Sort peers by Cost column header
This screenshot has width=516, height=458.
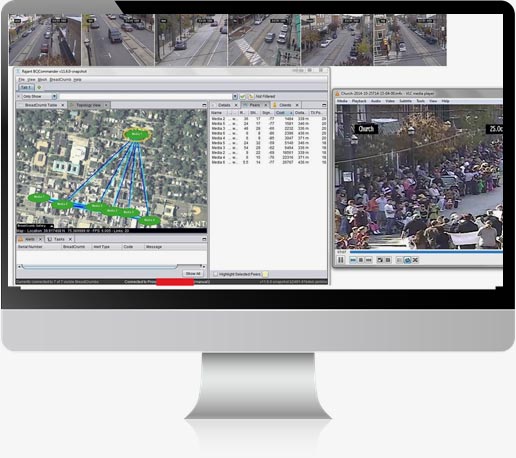(x=283, y=113)
